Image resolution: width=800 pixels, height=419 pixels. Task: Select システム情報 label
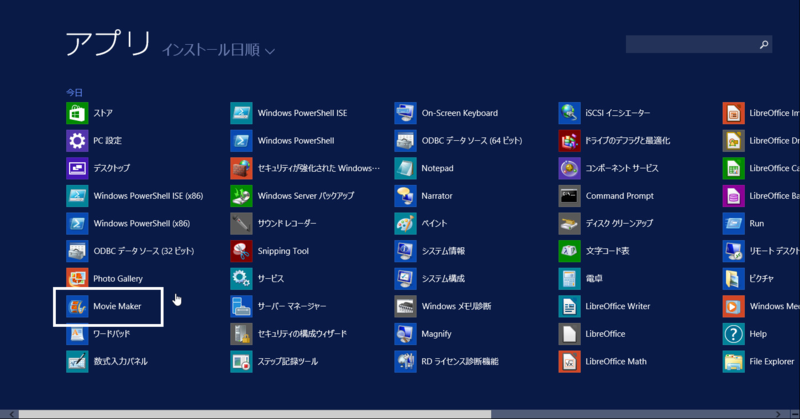click(x=443, y=251)
